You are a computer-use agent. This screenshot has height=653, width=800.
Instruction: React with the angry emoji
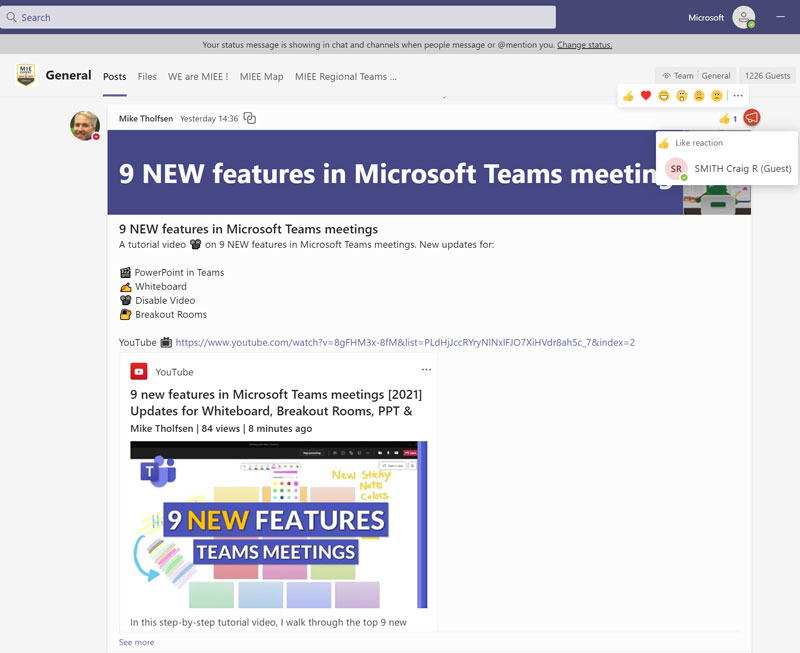(x=717, y=95)
